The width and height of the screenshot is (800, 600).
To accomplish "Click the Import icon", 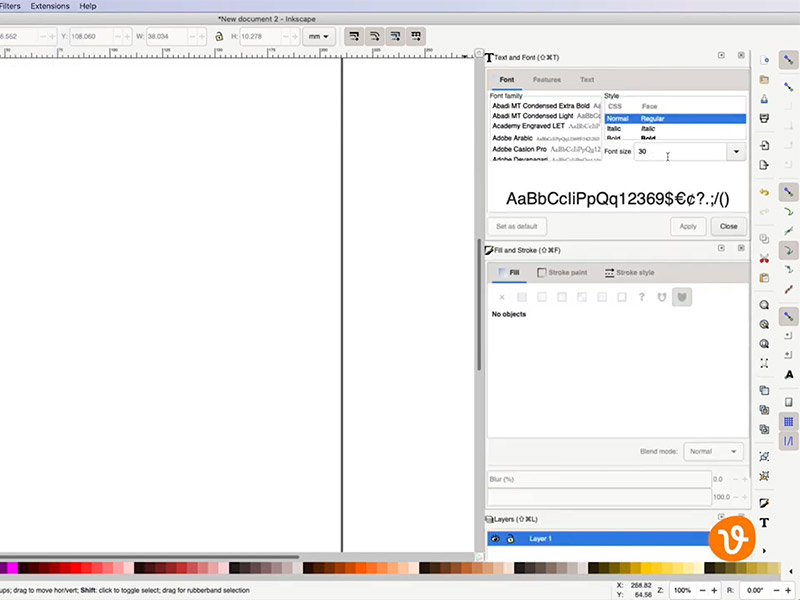I will coord(764,145).
